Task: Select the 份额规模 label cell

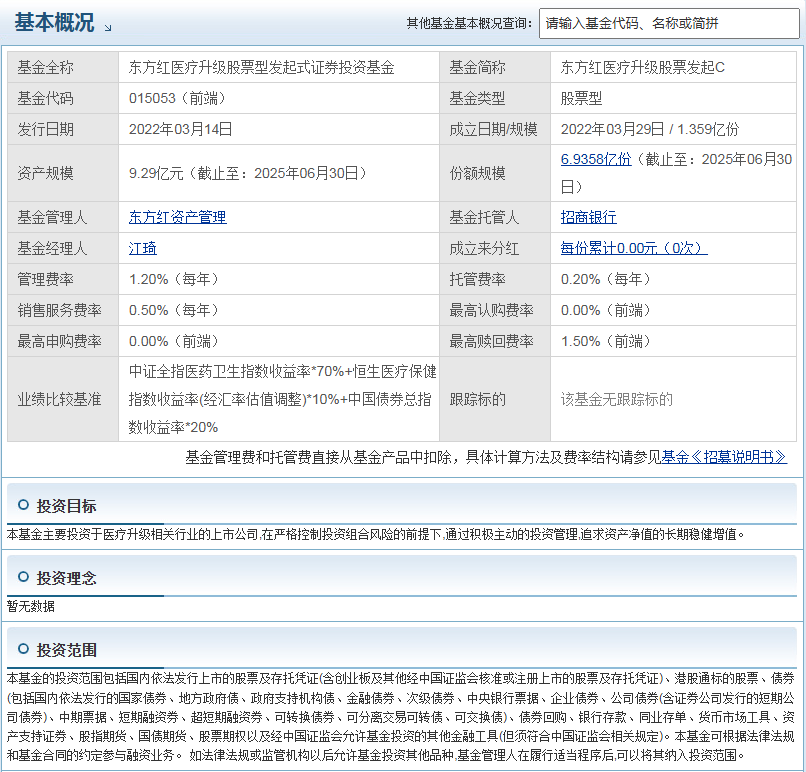Action: click(x=494, y=173)
